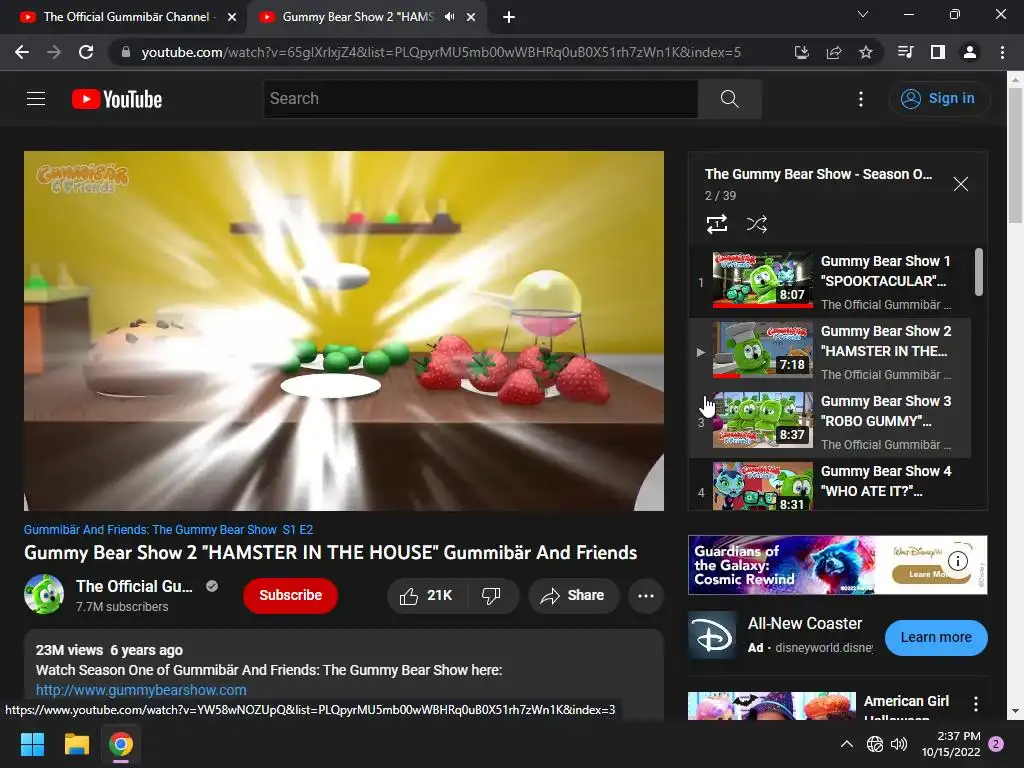Click the address bar URL
Screen dimensions: 1024x768
441,52
